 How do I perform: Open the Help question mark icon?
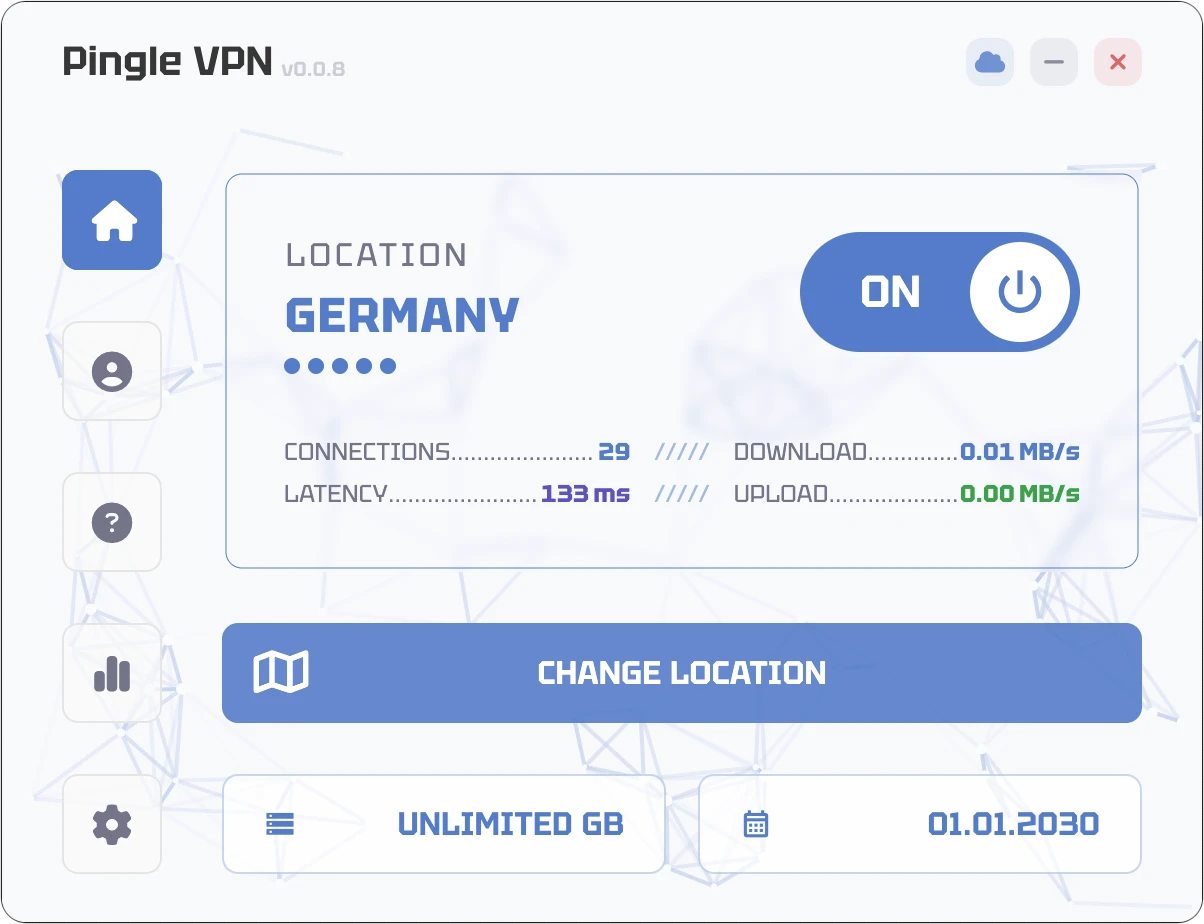pos(111,522)
